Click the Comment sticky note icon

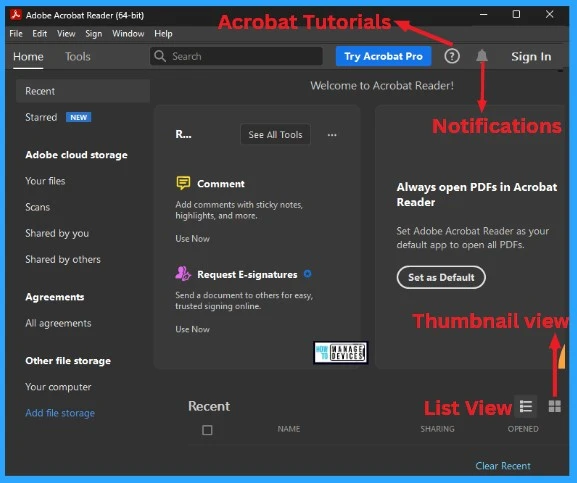point(183,183)
